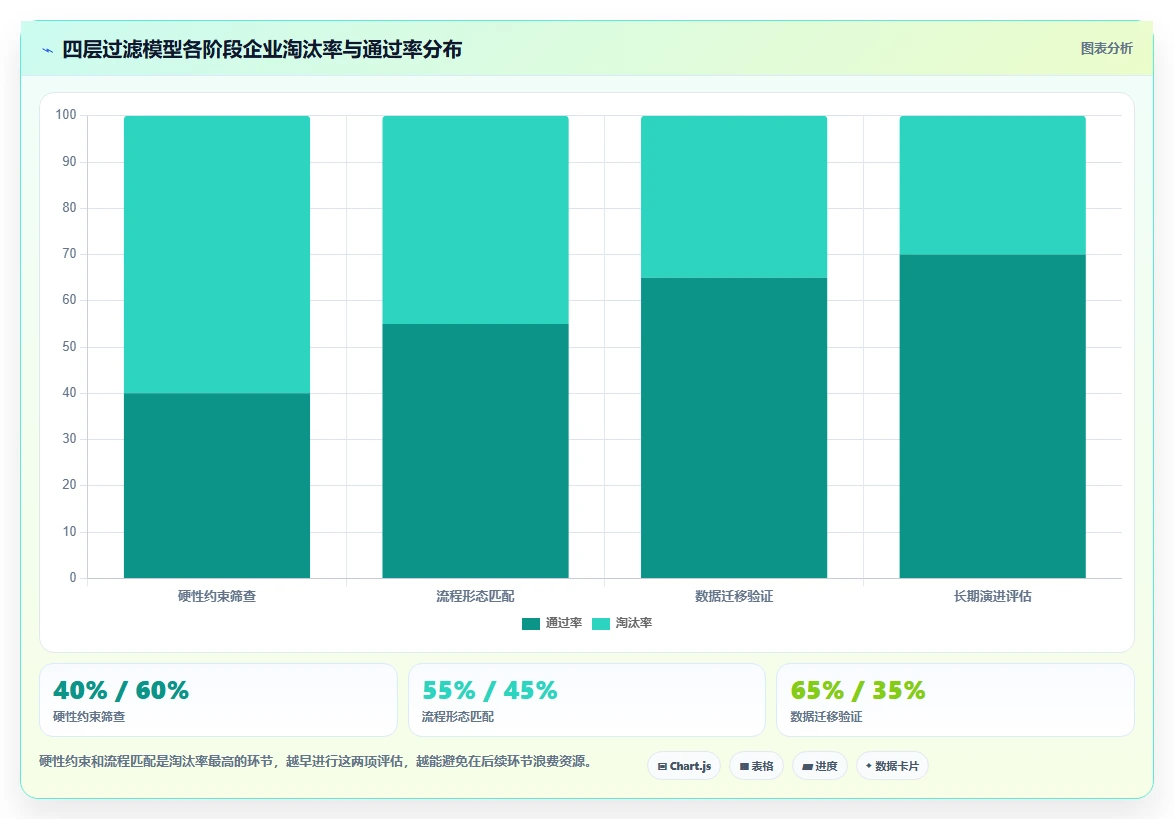Click the summary sentence starting 硬性约束和流程匹配
1174x819 pixels.
[317, 761]
